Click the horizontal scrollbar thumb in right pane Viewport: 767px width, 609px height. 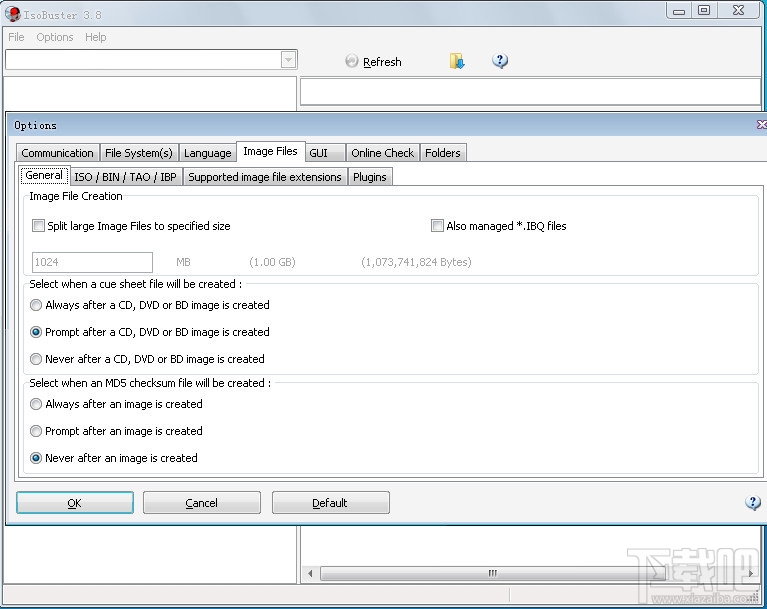pyautogui.click(x=492, y=573)
